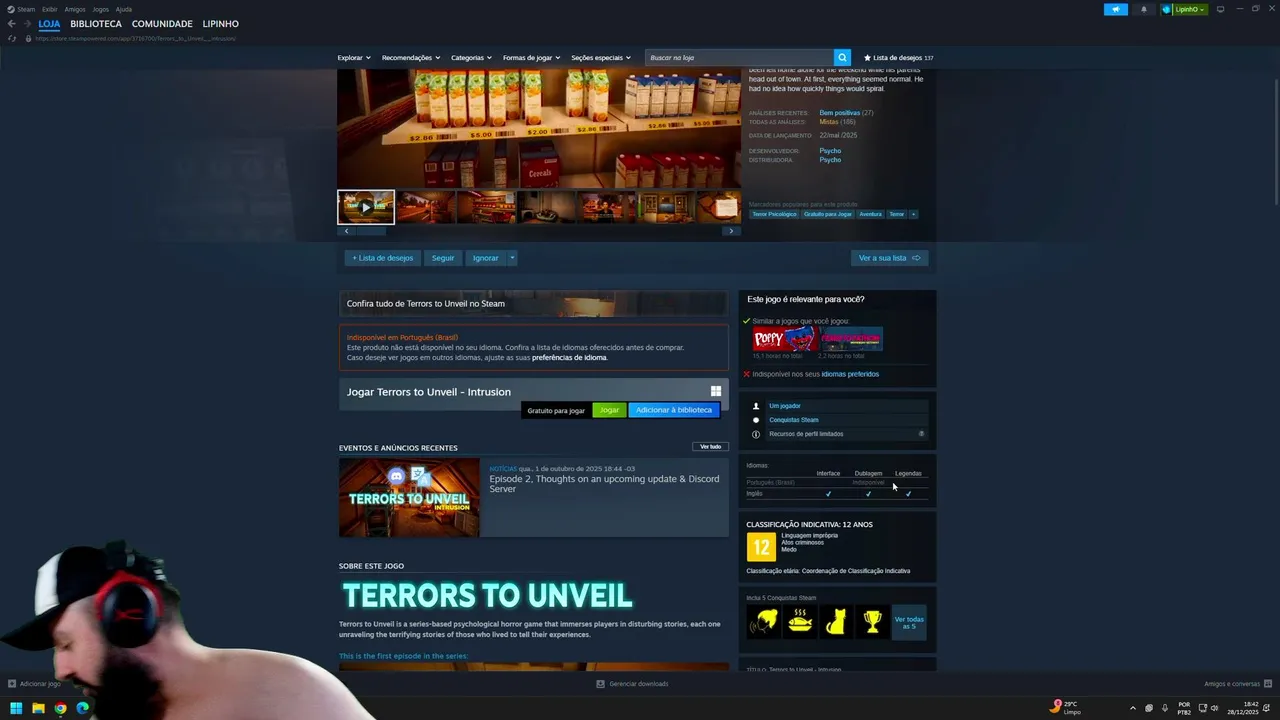
Task: Switch to the COMUNIDADE tab
Action: pyautogui.click(x=162, y=24)
